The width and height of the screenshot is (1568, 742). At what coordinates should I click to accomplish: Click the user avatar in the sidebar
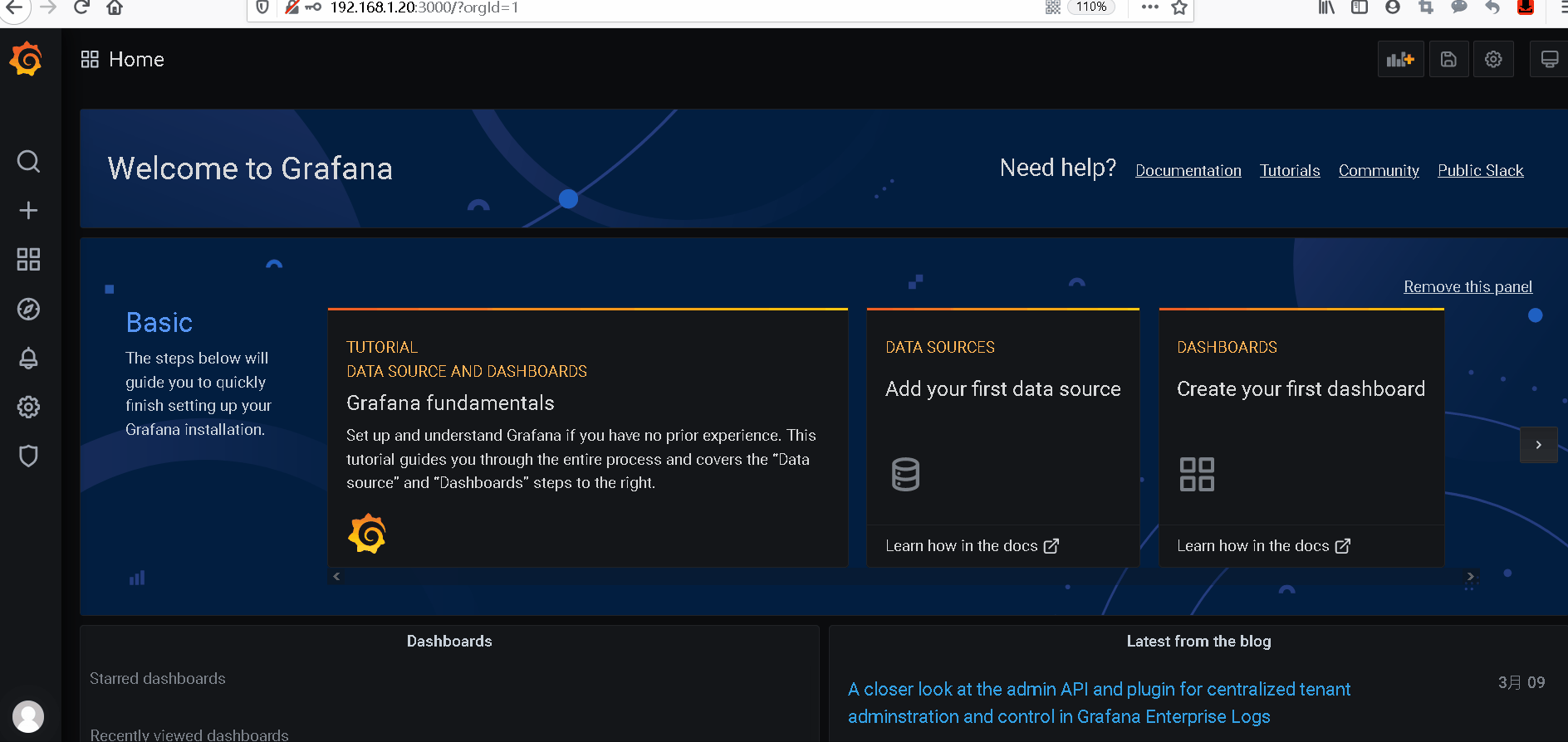28,716
